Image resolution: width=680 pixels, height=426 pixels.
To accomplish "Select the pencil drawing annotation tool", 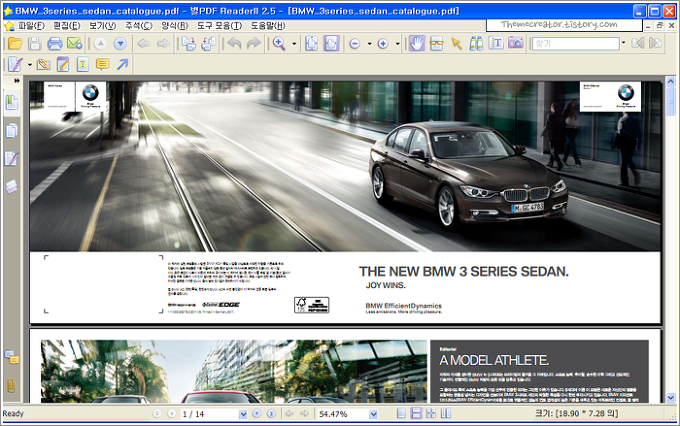I will 16,65.
